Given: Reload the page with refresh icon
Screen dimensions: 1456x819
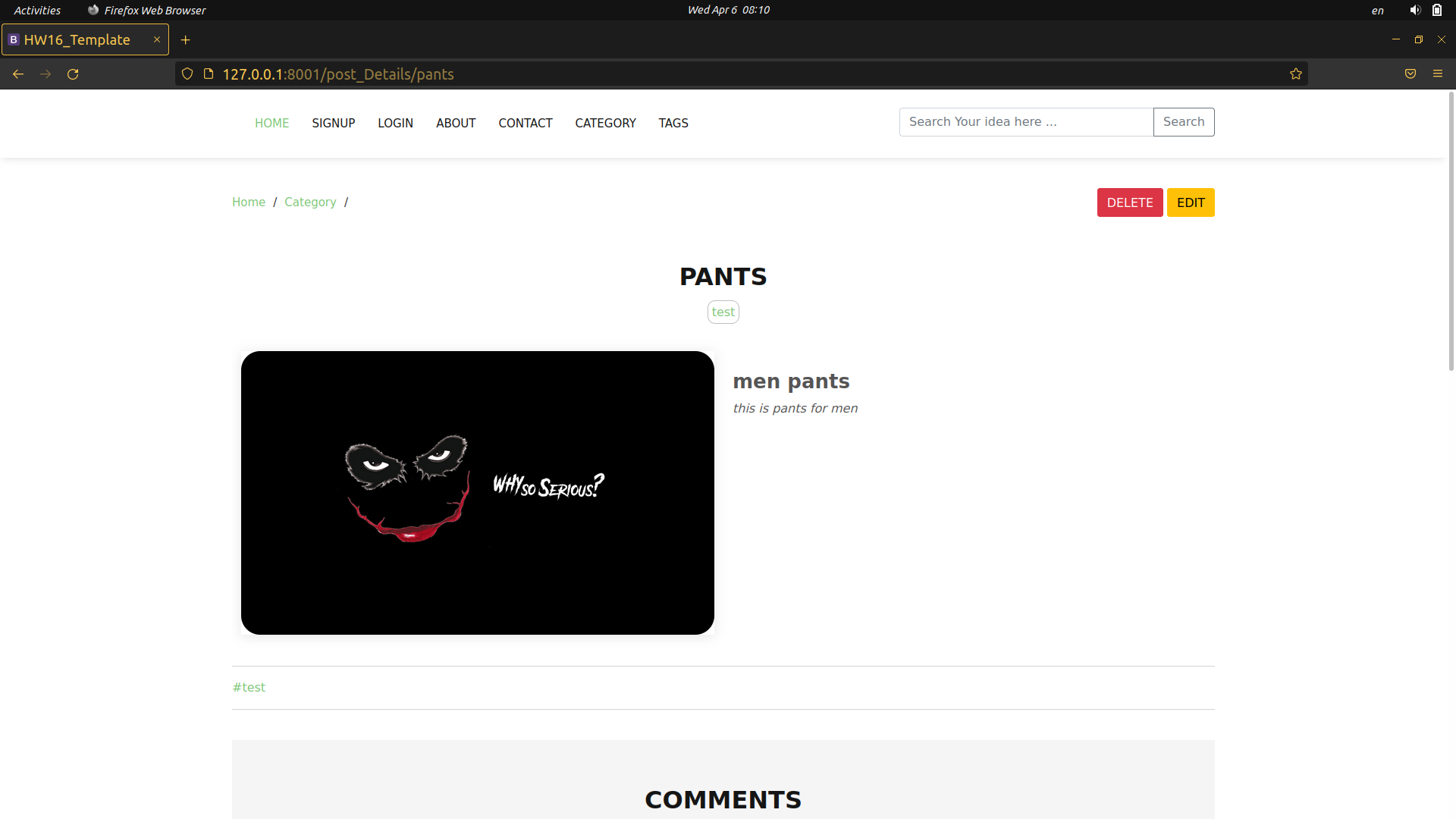Looking at the screenshot, I should (x=73, y=74).
